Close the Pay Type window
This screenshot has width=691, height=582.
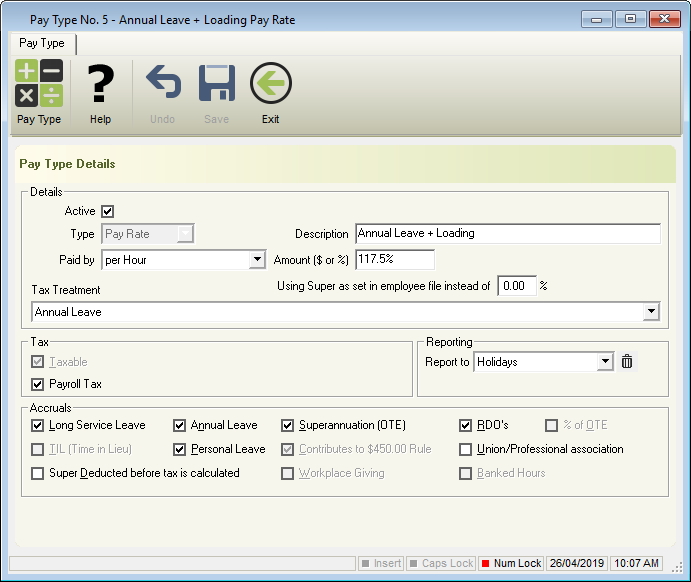click(x=665, y=19)
